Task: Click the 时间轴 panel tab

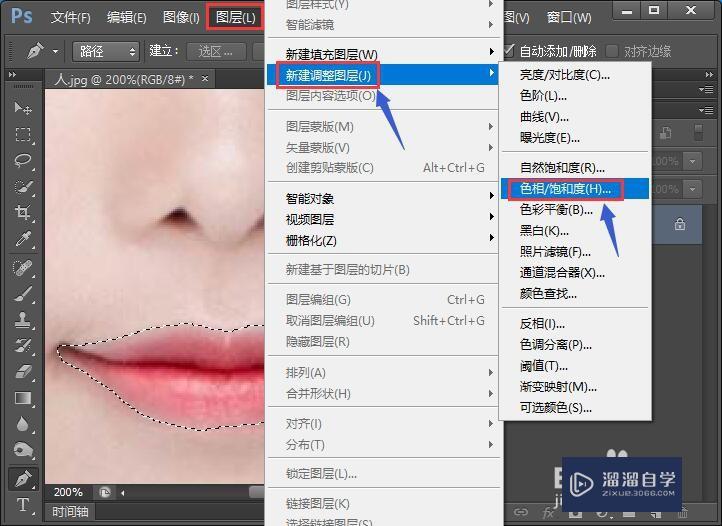Action: pos(70,512)
